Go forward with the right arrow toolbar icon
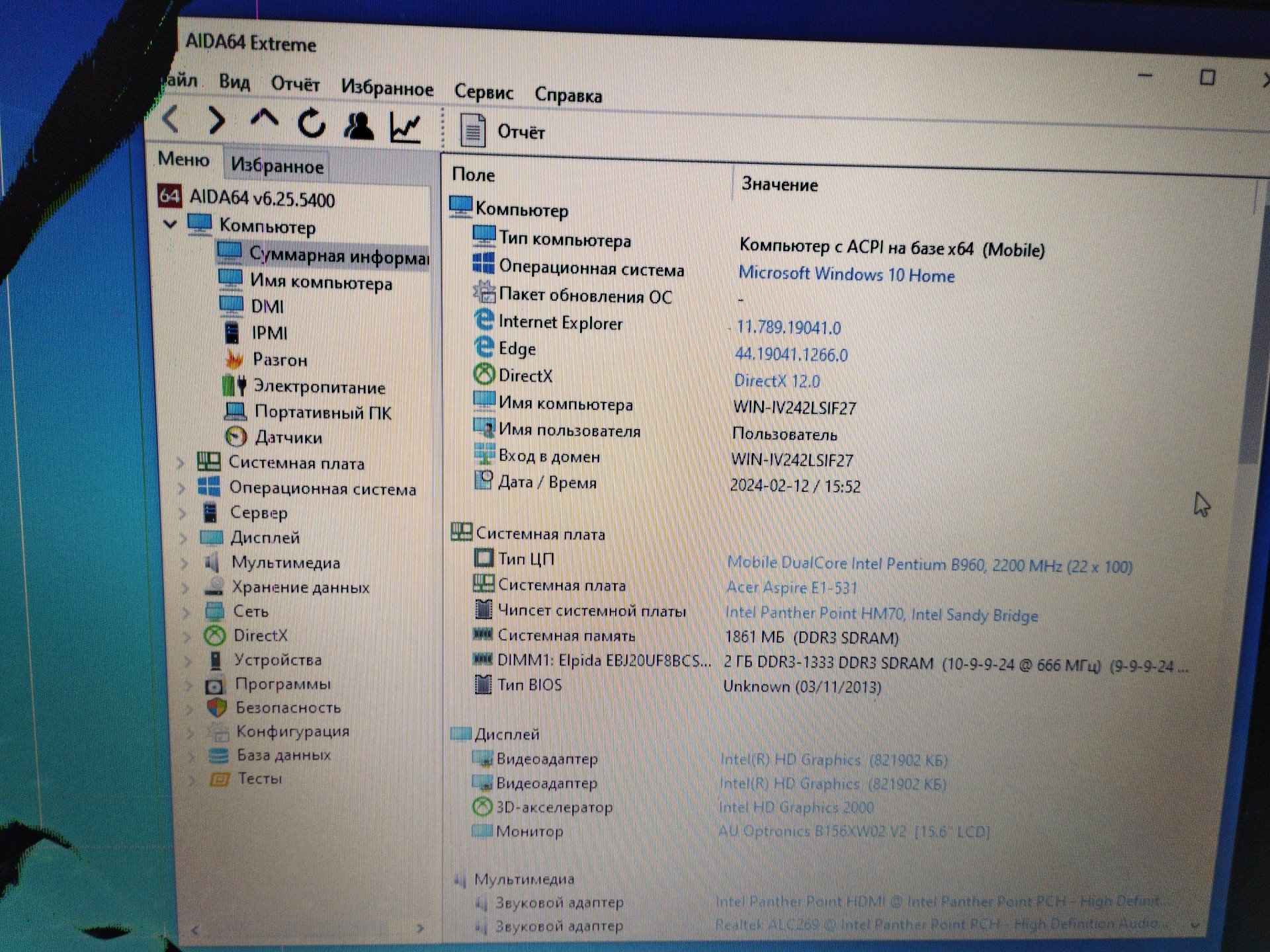The height and width of the screenshot is (952, 1270). (x=216, y=120)
